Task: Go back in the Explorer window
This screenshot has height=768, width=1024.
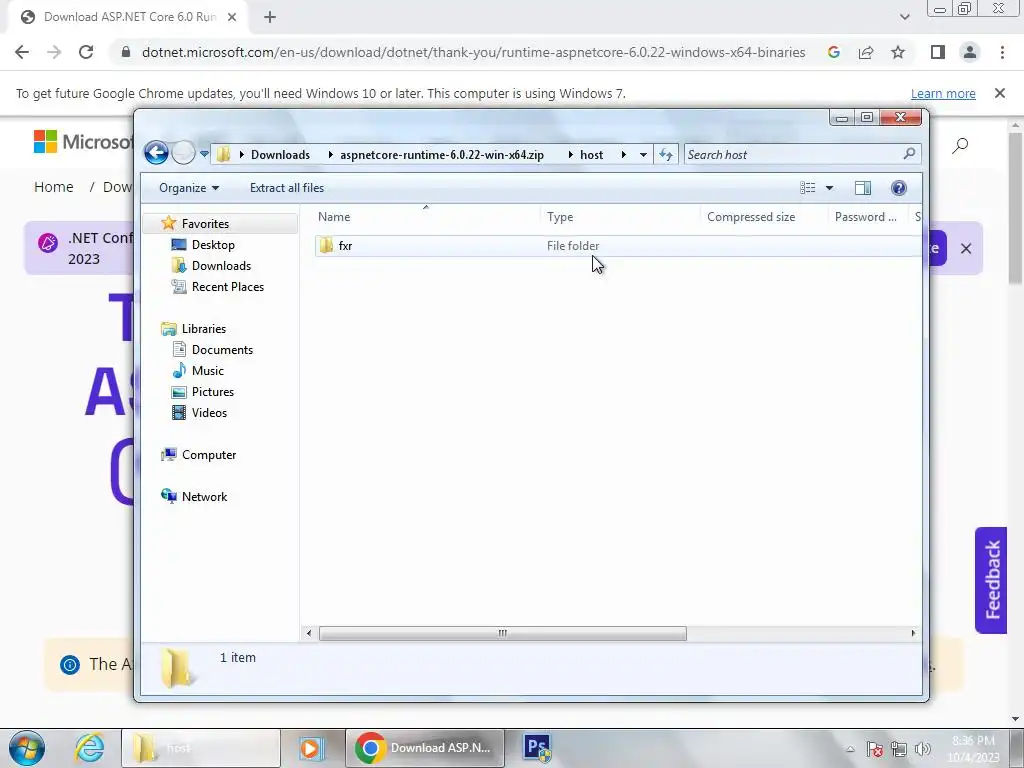Action: (x=156, y=153)
